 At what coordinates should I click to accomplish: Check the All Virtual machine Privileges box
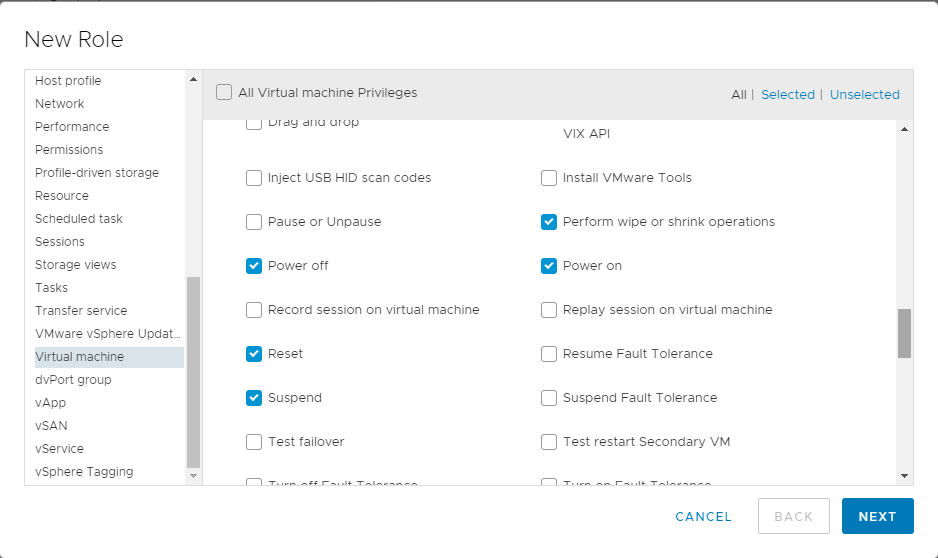click(x=224, y=93)
